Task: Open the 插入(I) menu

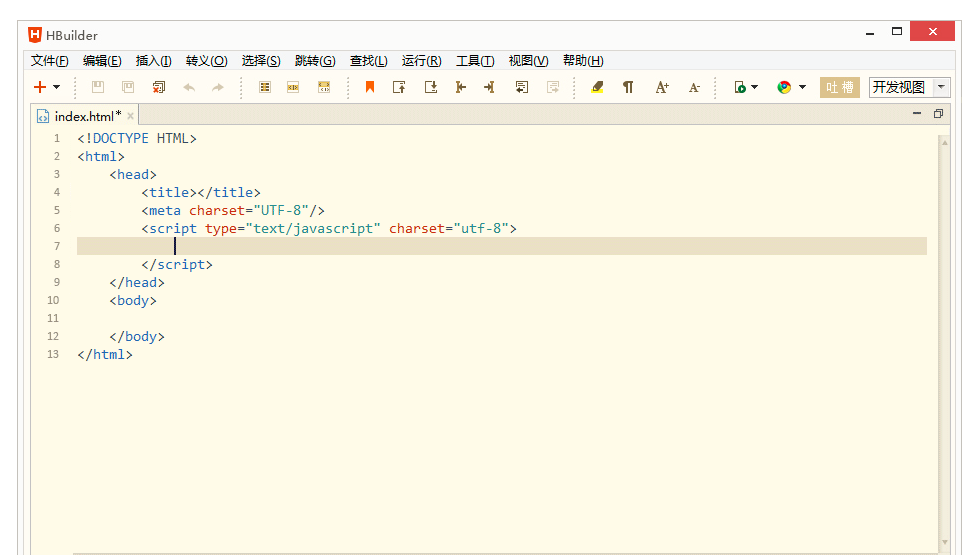Action: coord(154,61)
